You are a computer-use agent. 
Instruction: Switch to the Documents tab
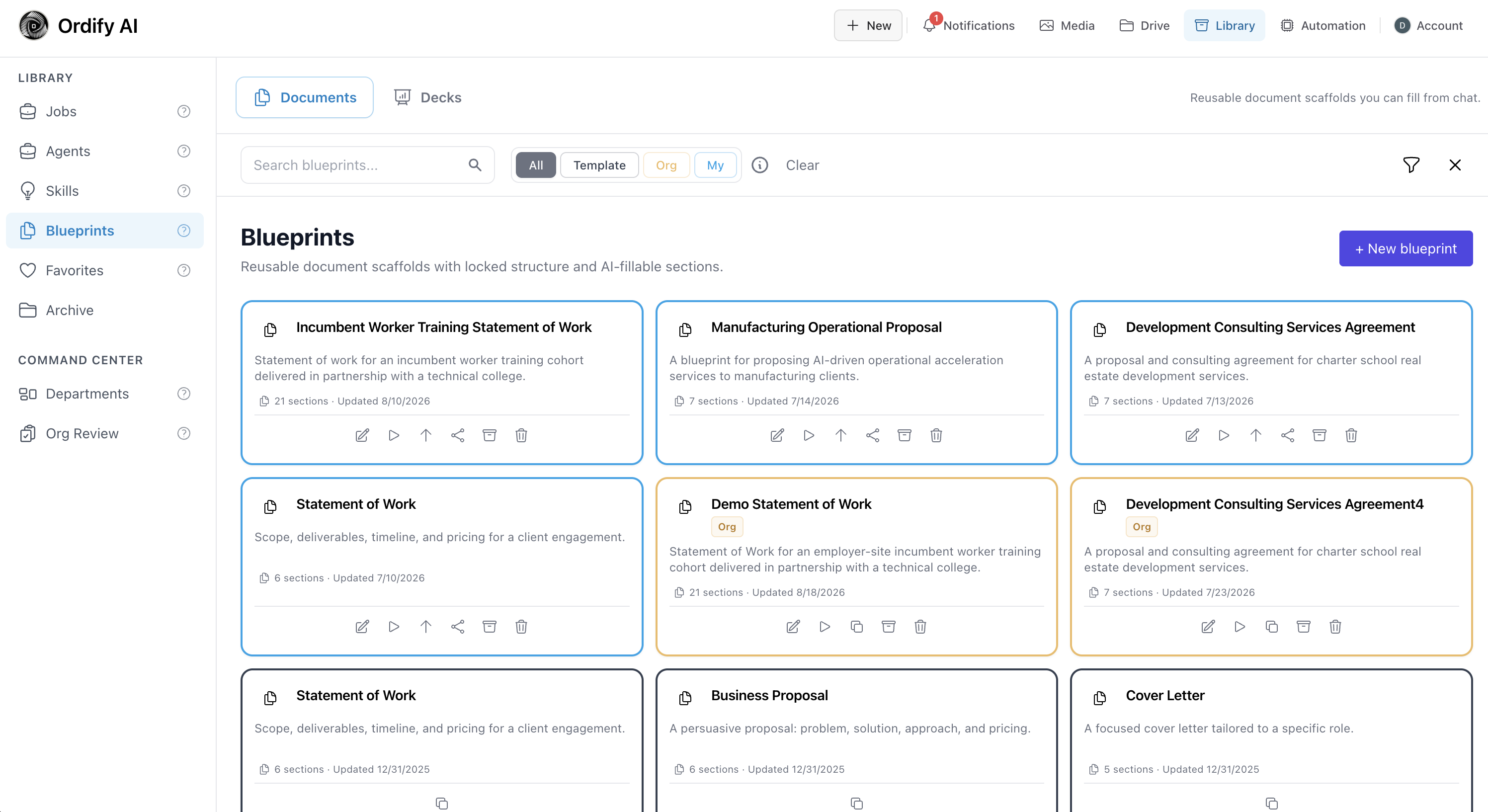pos(305,97)
